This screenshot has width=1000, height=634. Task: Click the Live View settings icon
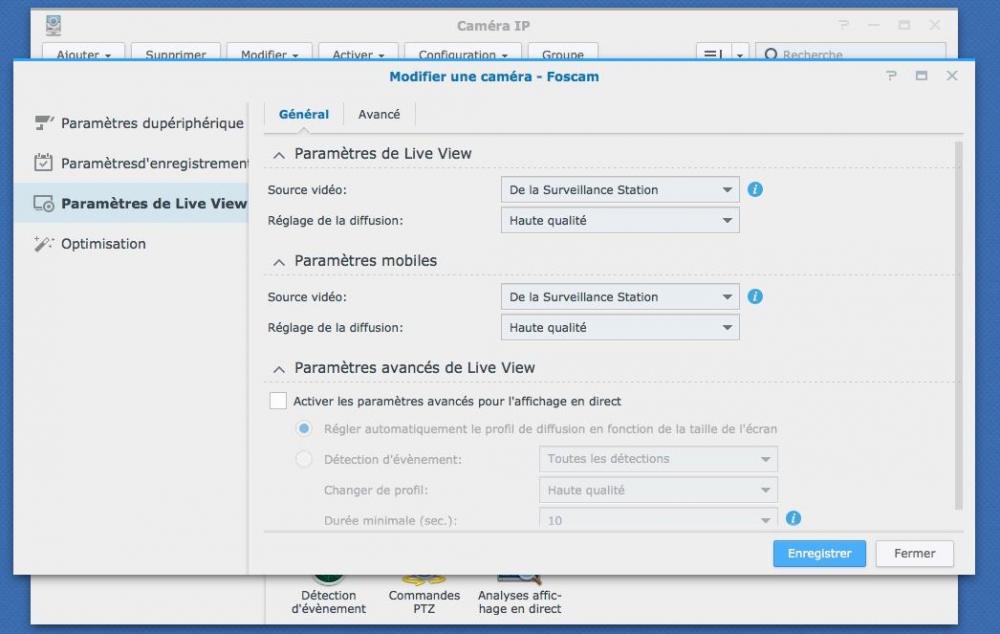coord(44,204)
